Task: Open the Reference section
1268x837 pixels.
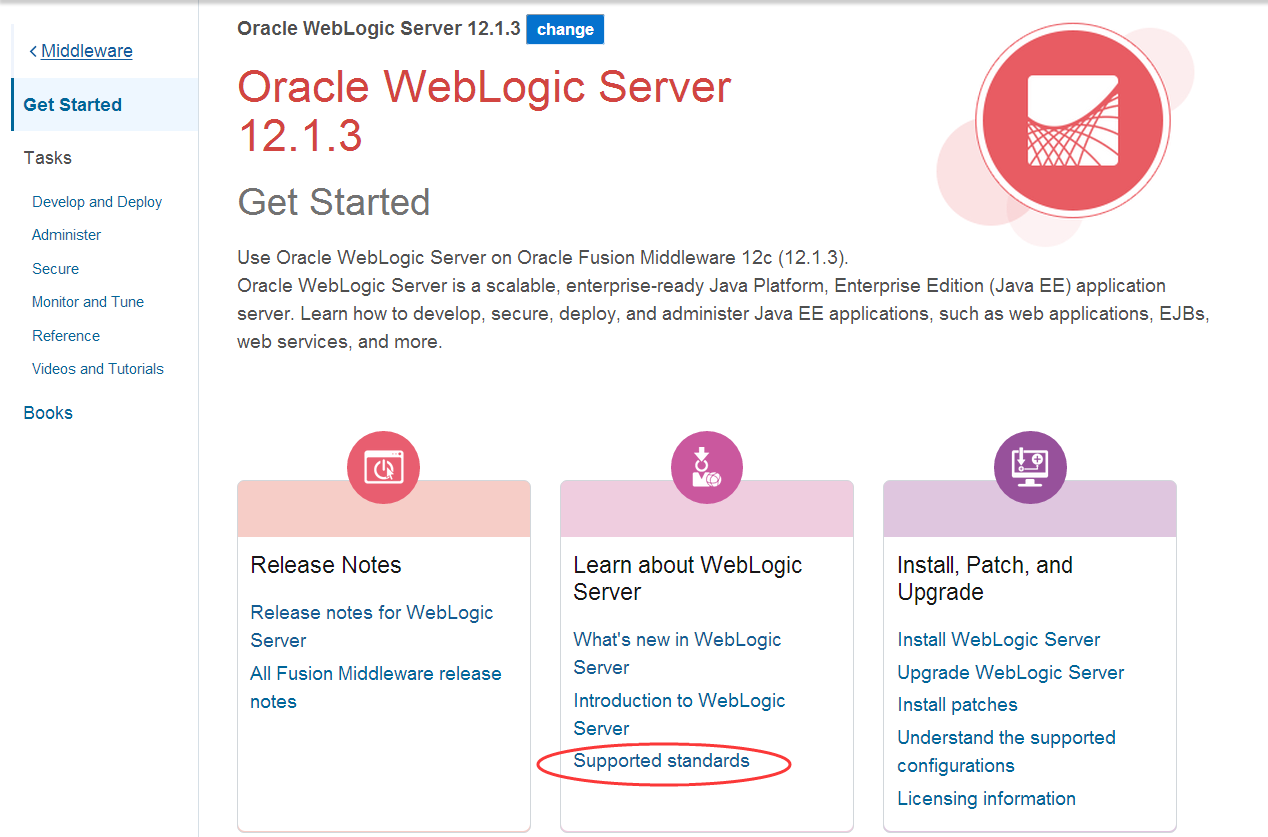Action: tap(66, 336)
